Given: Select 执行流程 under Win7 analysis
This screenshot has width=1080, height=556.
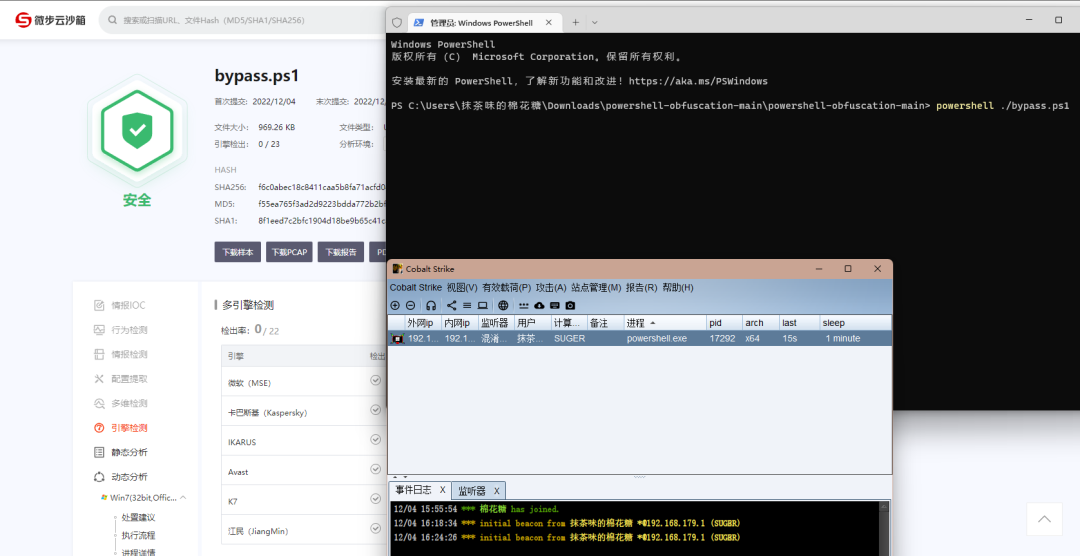Looking at the screenshot, I should tap(138, 535).
